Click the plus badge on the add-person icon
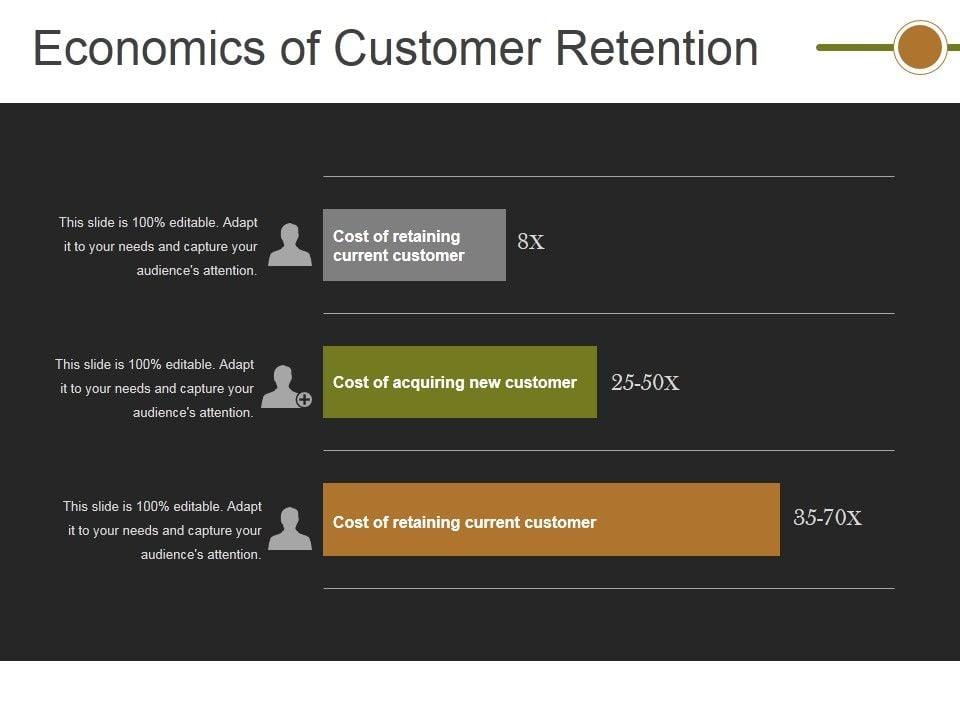 [x=304, y=400]
